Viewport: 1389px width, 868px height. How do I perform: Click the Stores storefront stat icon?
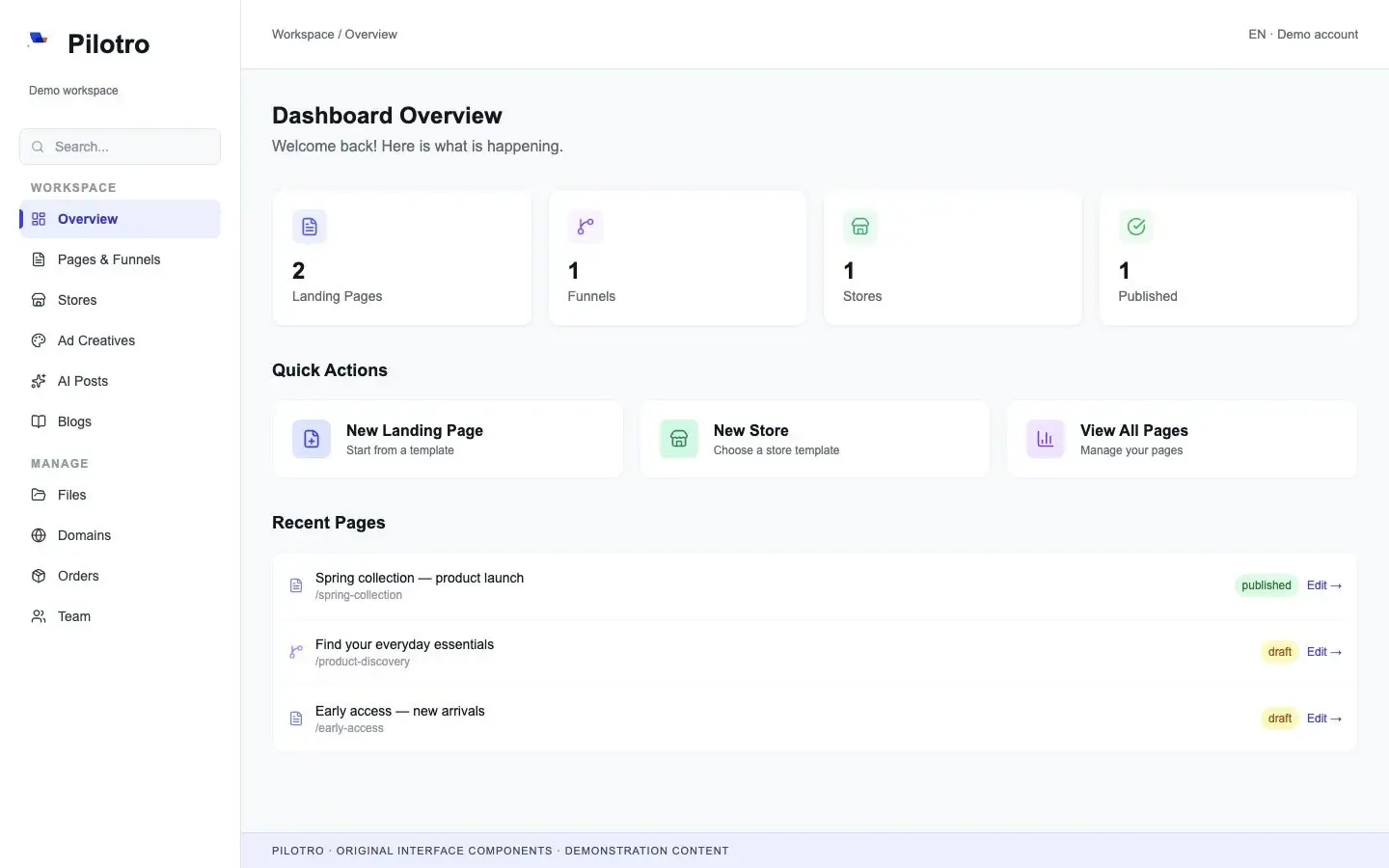coord(860,227)
